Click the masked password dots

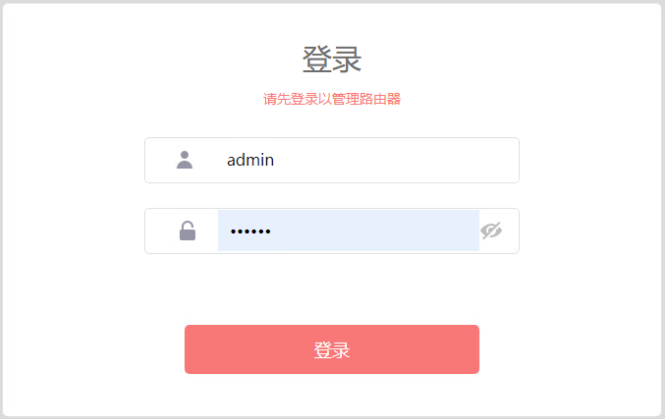click(250, 232)
